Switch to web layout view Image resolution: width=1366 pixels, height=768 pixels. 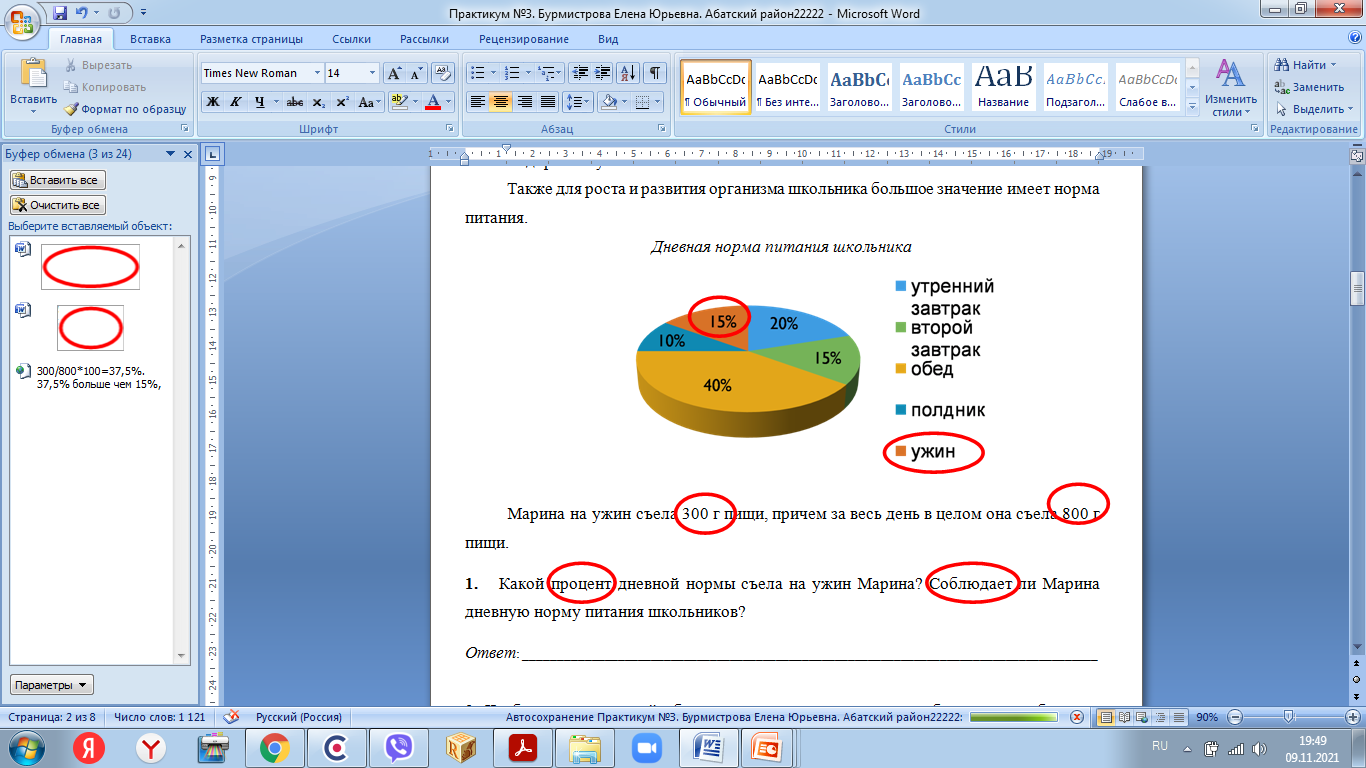pos(1140,717)
